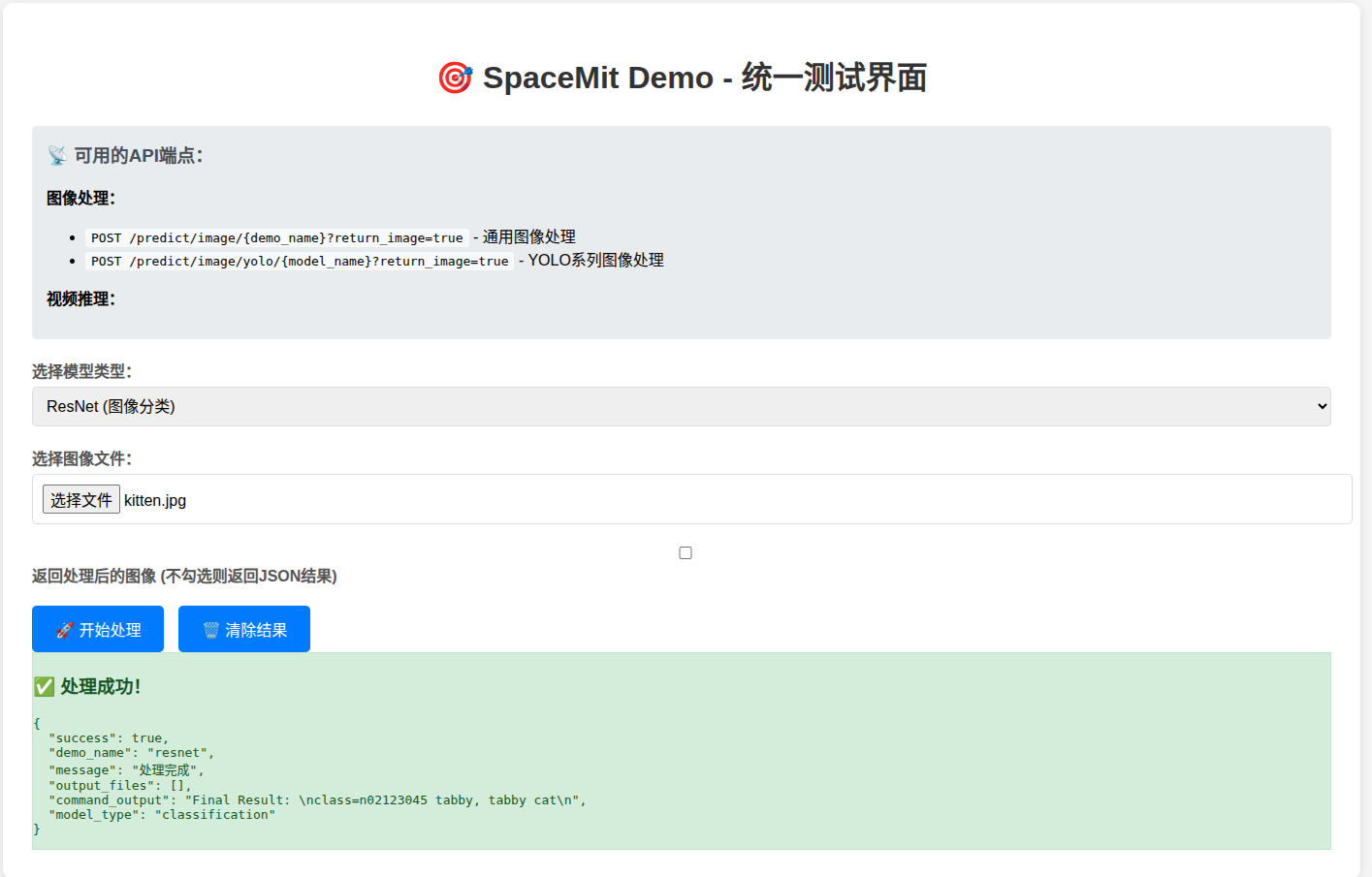Click the command_output line in the JSON result

[x=317, y=800]
